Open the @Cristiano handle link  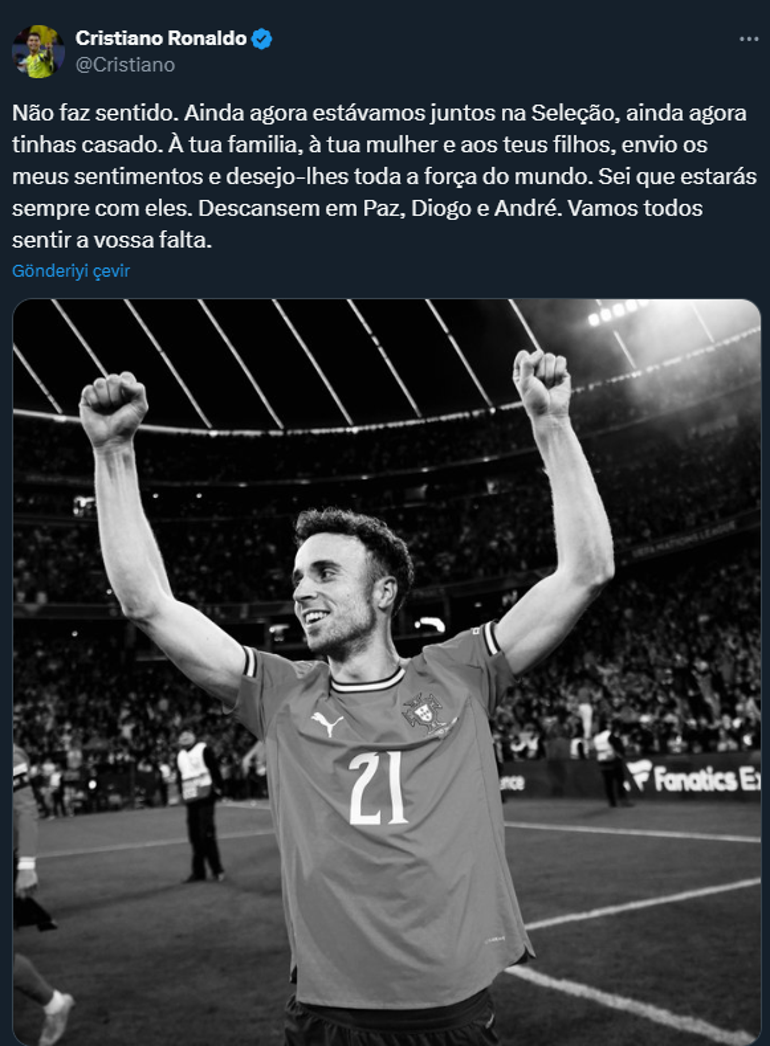(125, 65)
